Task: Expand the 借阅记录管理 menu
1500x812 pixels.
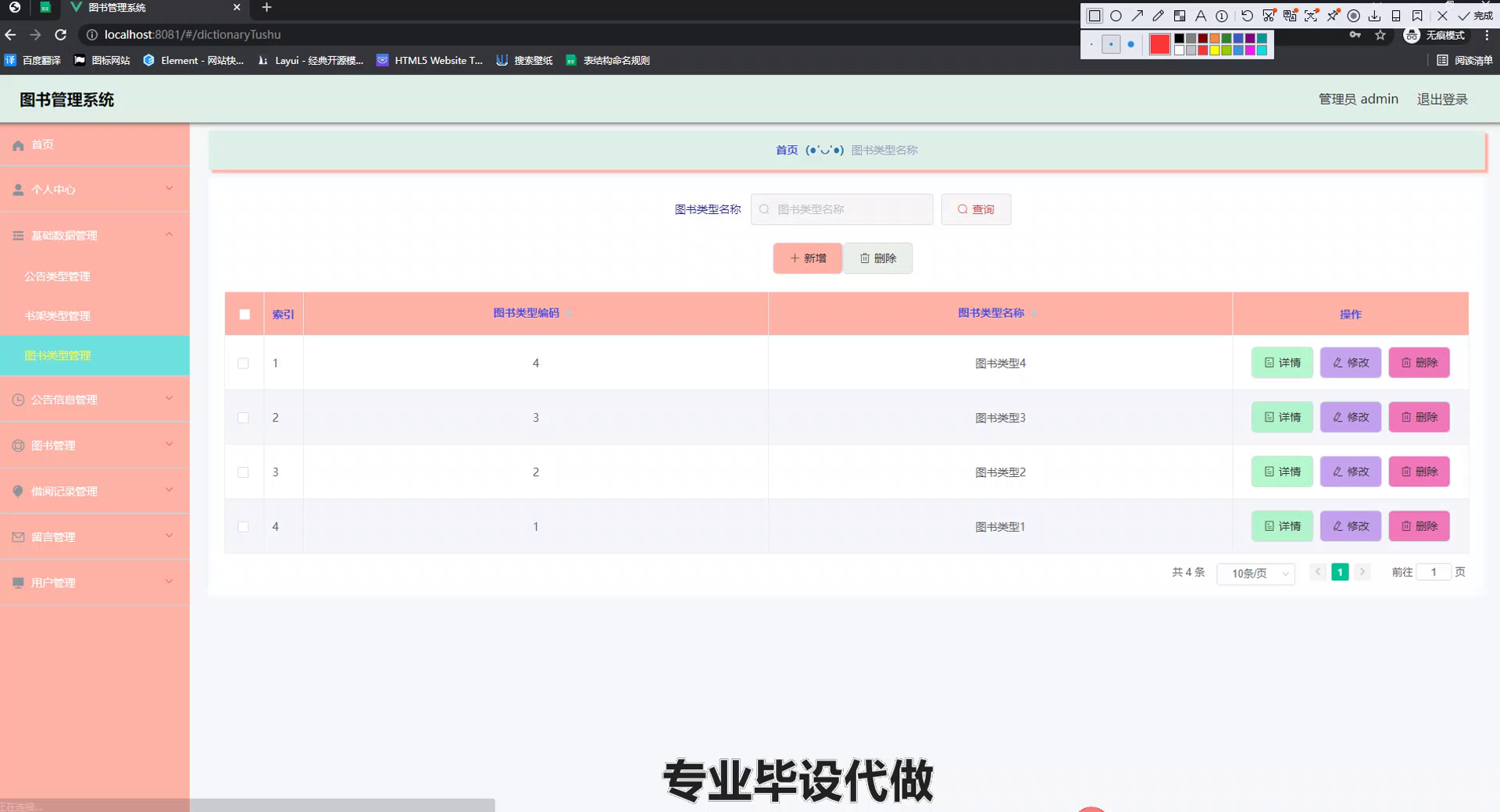Action: pyautogui.click(x=95, y=491)
